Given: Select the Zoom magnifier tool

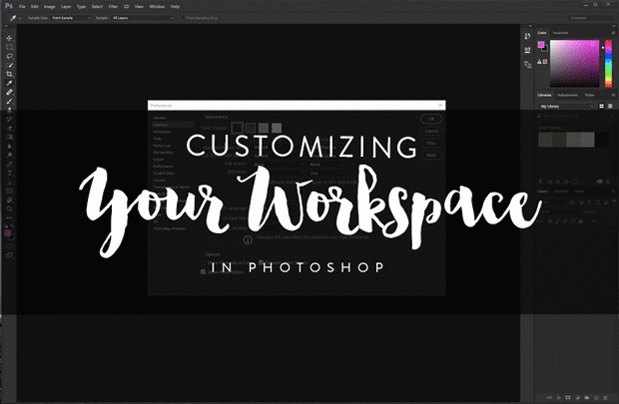Looking at the screenshot, I should 9,209.
